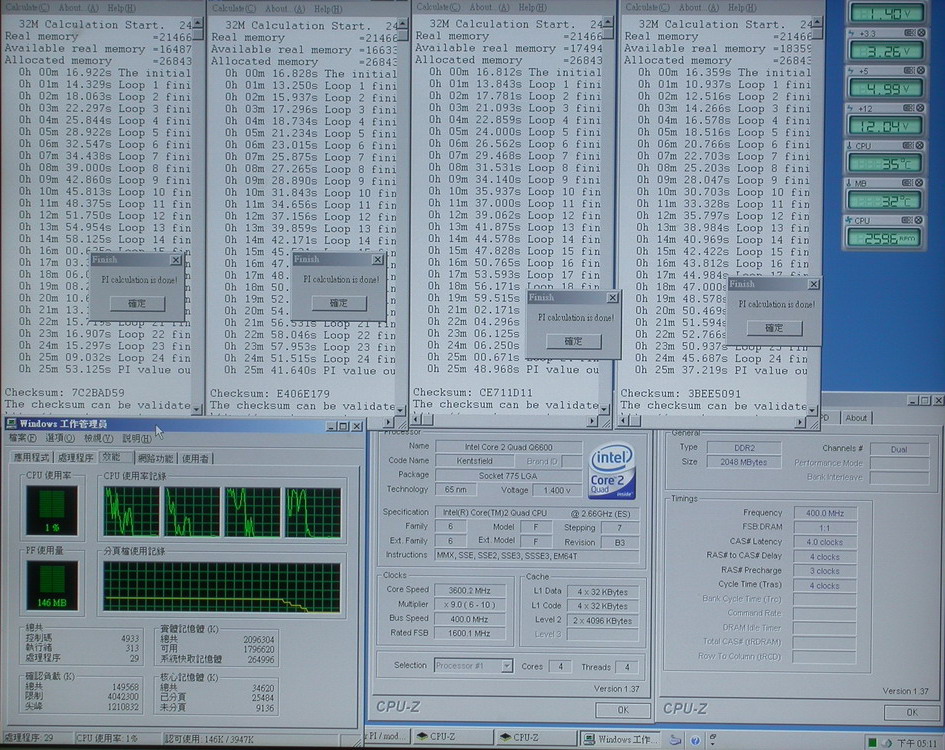Open settings of the +3.3 voltage gadget

pos(910,33)
